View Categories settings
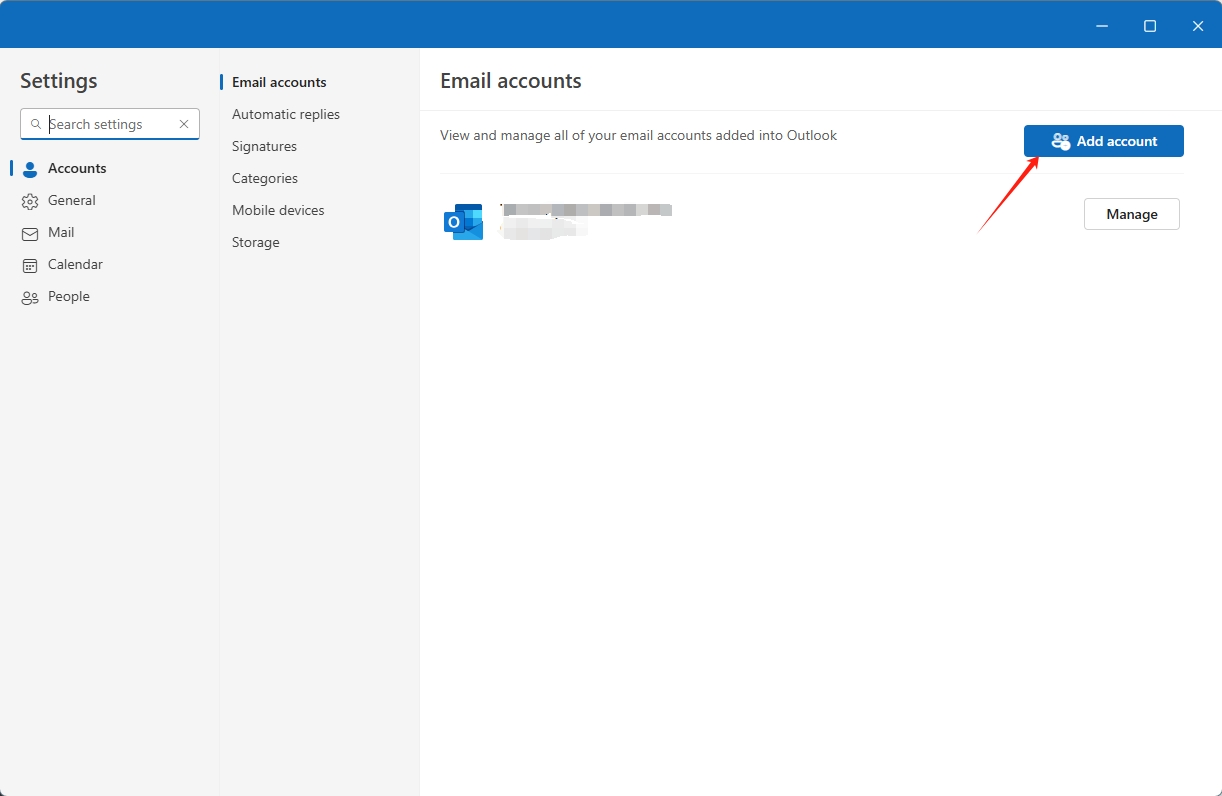Screen dimensions: 1222x796 [264, 178]
